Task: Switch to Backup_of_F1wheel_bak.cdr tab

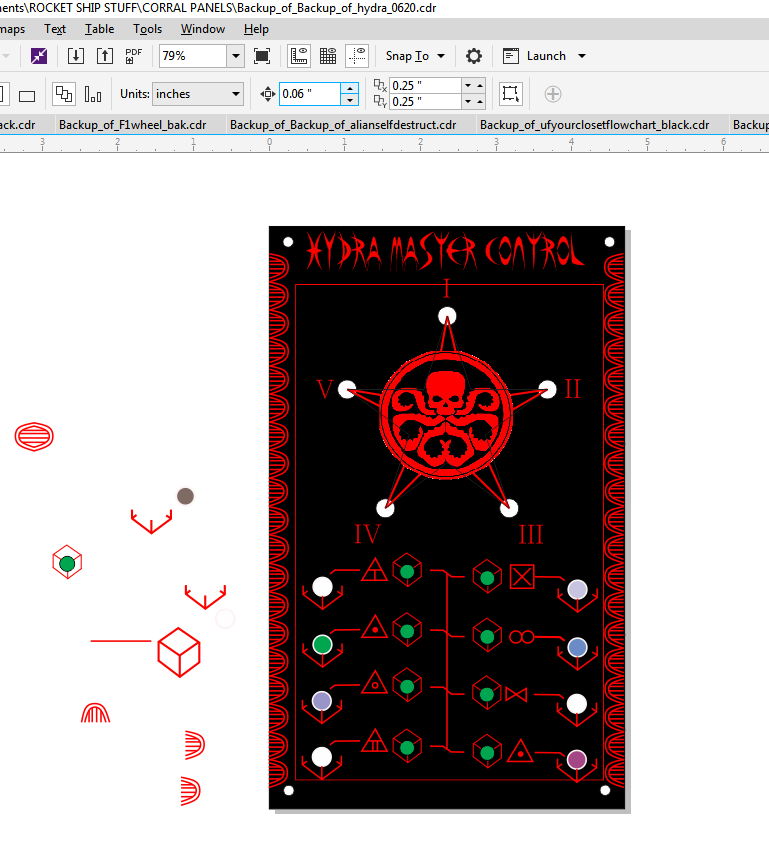Action: tap(132, 125)
